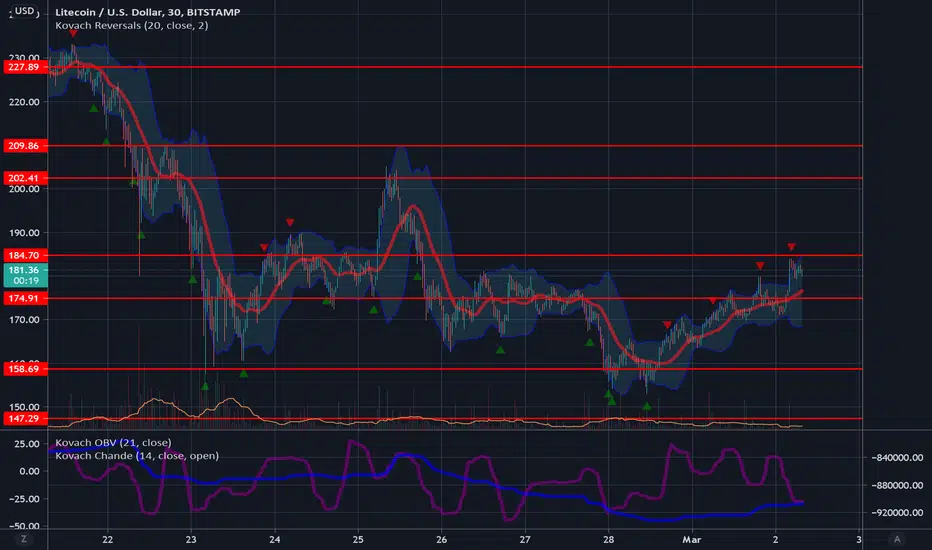Click the timezone Z button

(x=24, y=539)
